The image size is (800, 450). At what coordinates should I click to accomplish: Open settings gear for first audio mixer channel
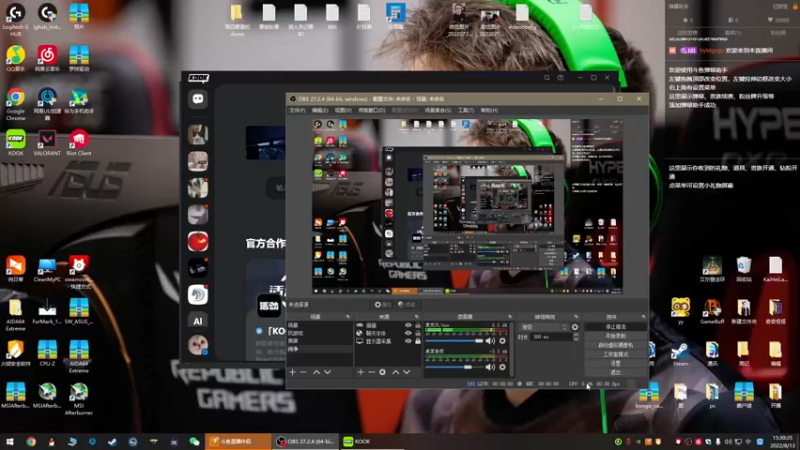503,341
